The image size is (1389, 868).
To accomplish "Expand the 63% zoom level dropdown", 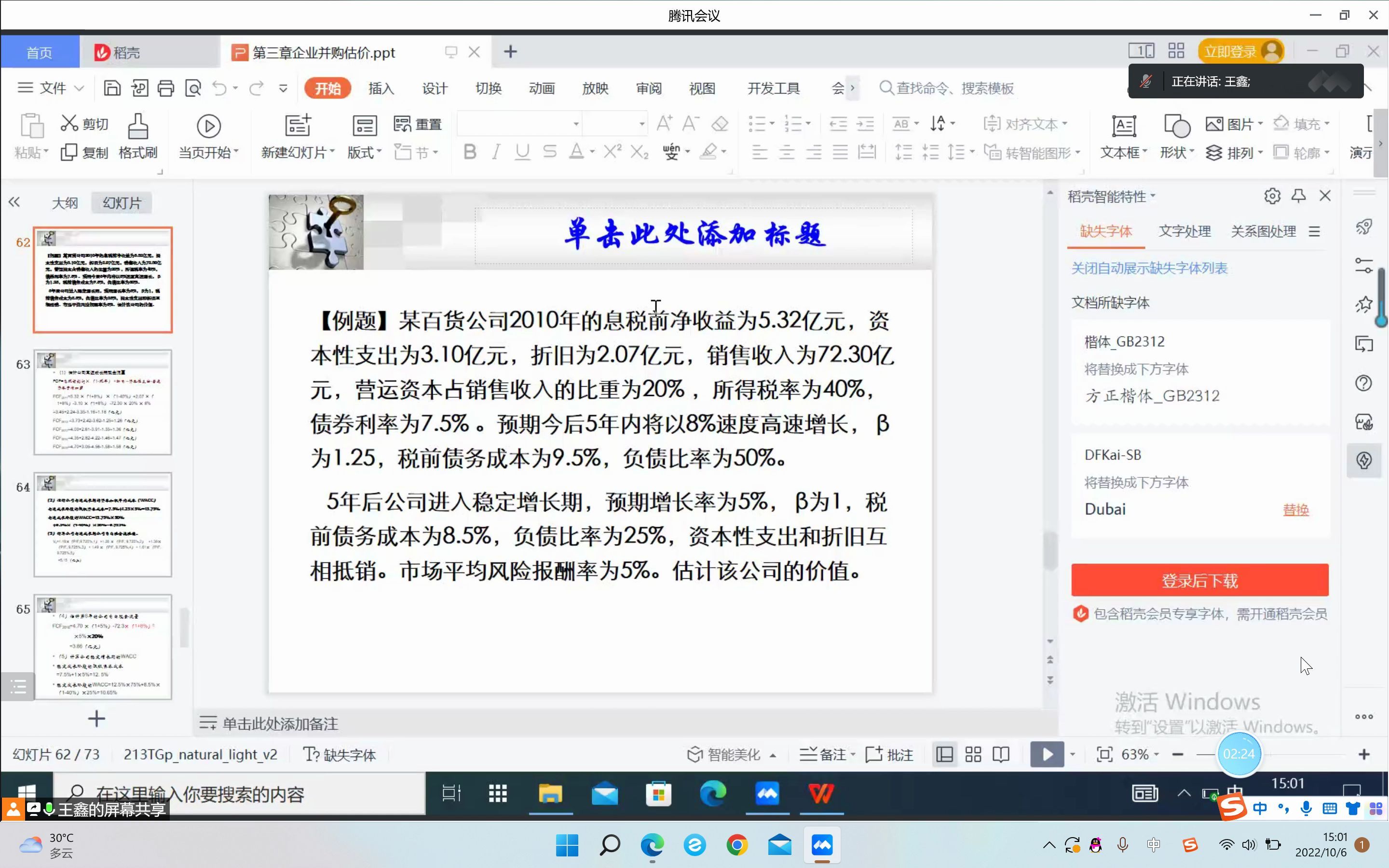I will point(1157,754).
